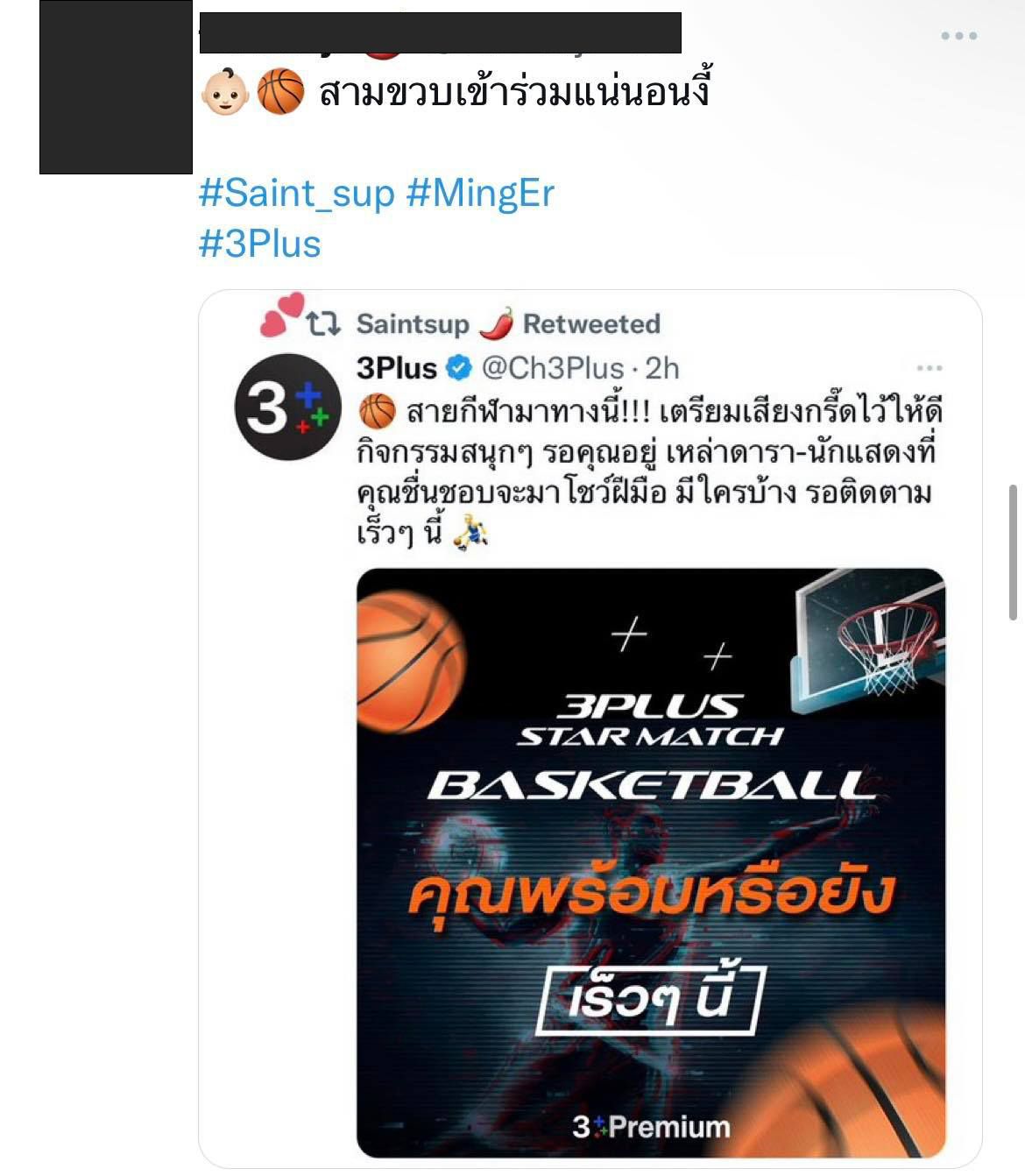1025x1176 pixels.
Task: Open the 3Plus round profile logo
Action: (x=287, y=407)
